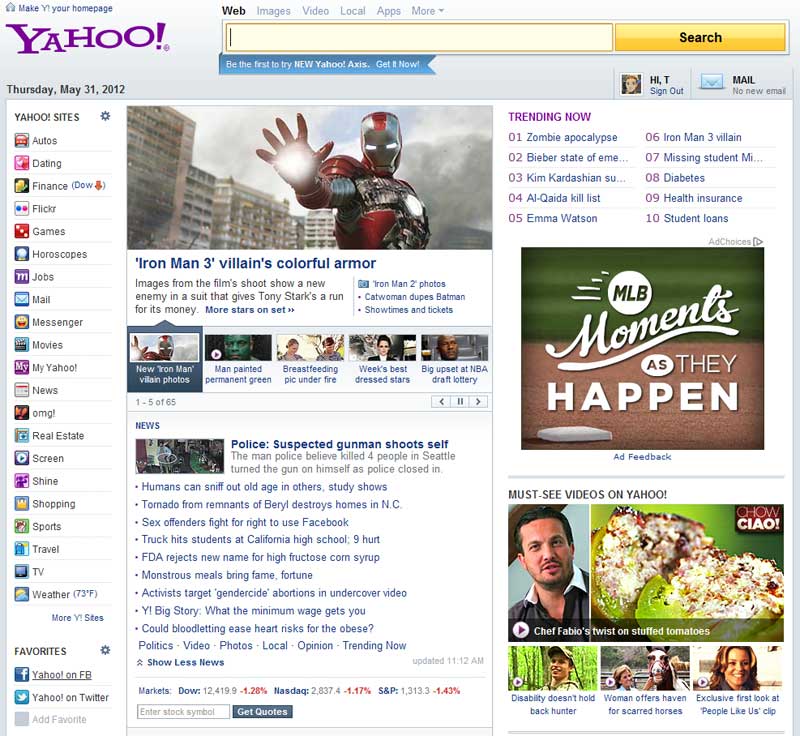This screenshot has height=736, width=800.
Task: Open 'Police: Suspected gunman shoots self' story
Action: click(x=339, y=444)
